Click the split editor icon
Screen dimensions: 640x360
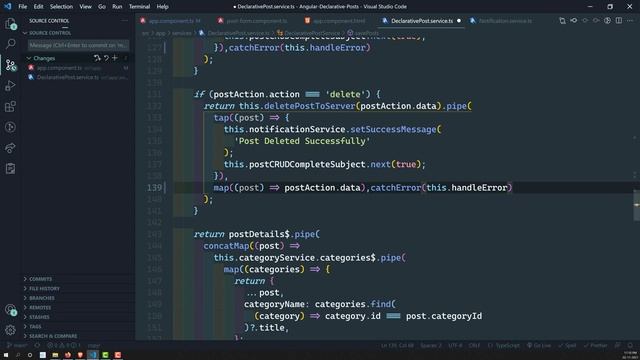pos(619,20)
